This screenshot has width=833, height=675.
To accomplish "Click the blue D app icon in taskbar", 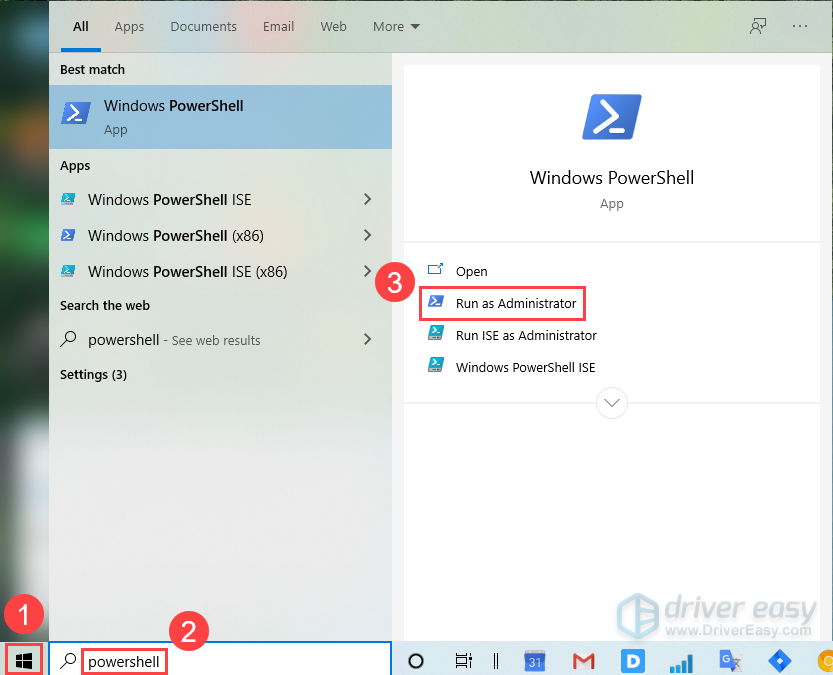I will tap(632, 660).
